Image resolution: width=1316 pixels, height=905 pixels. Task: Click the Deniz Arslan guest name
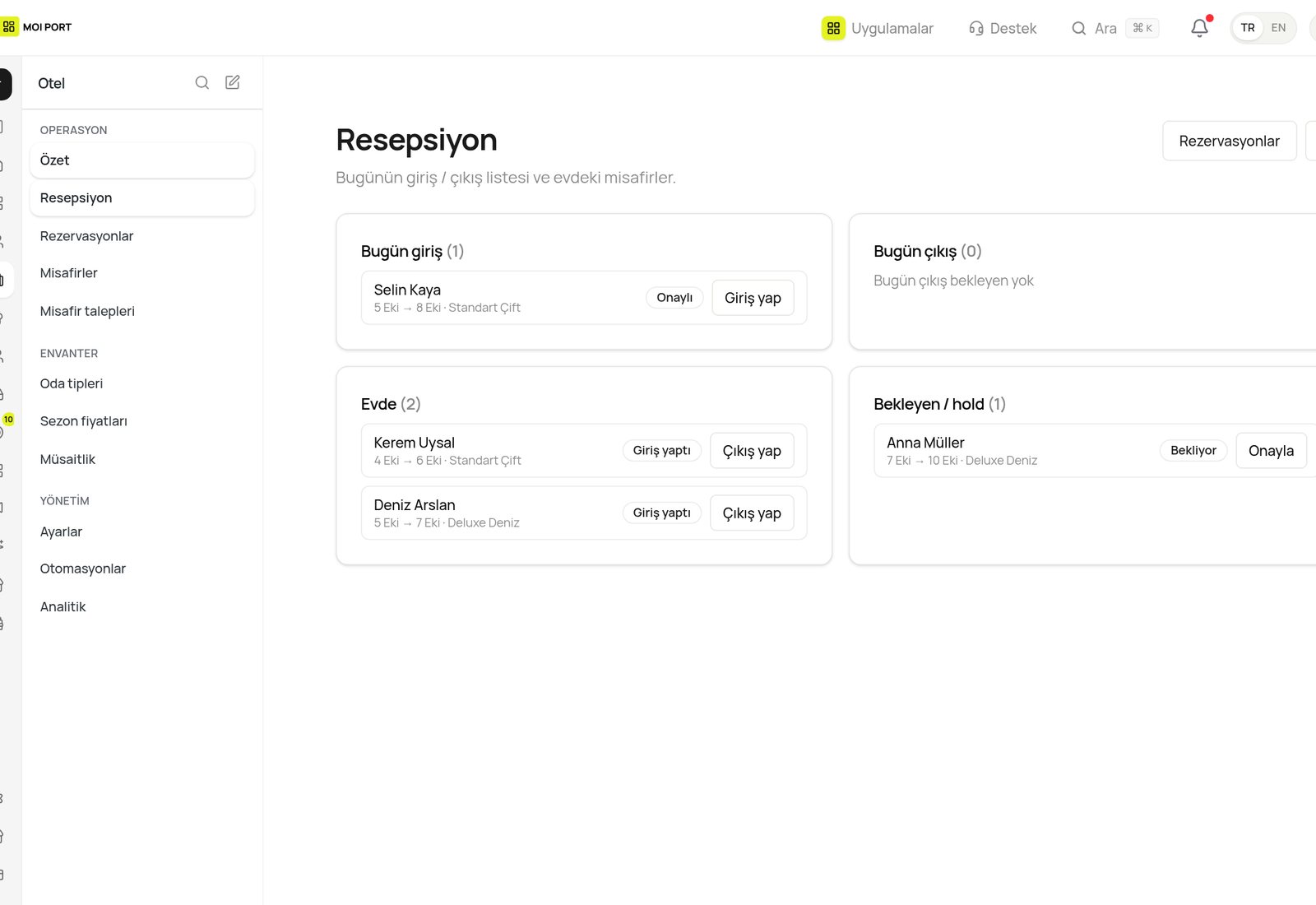pos(415,505)
